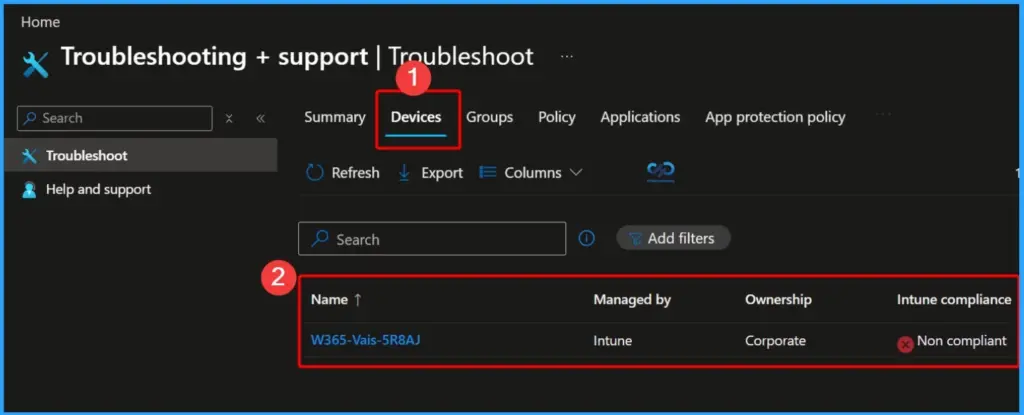Click the Add filters button
Screen dimensions: 1024x415
click(673, 239)
